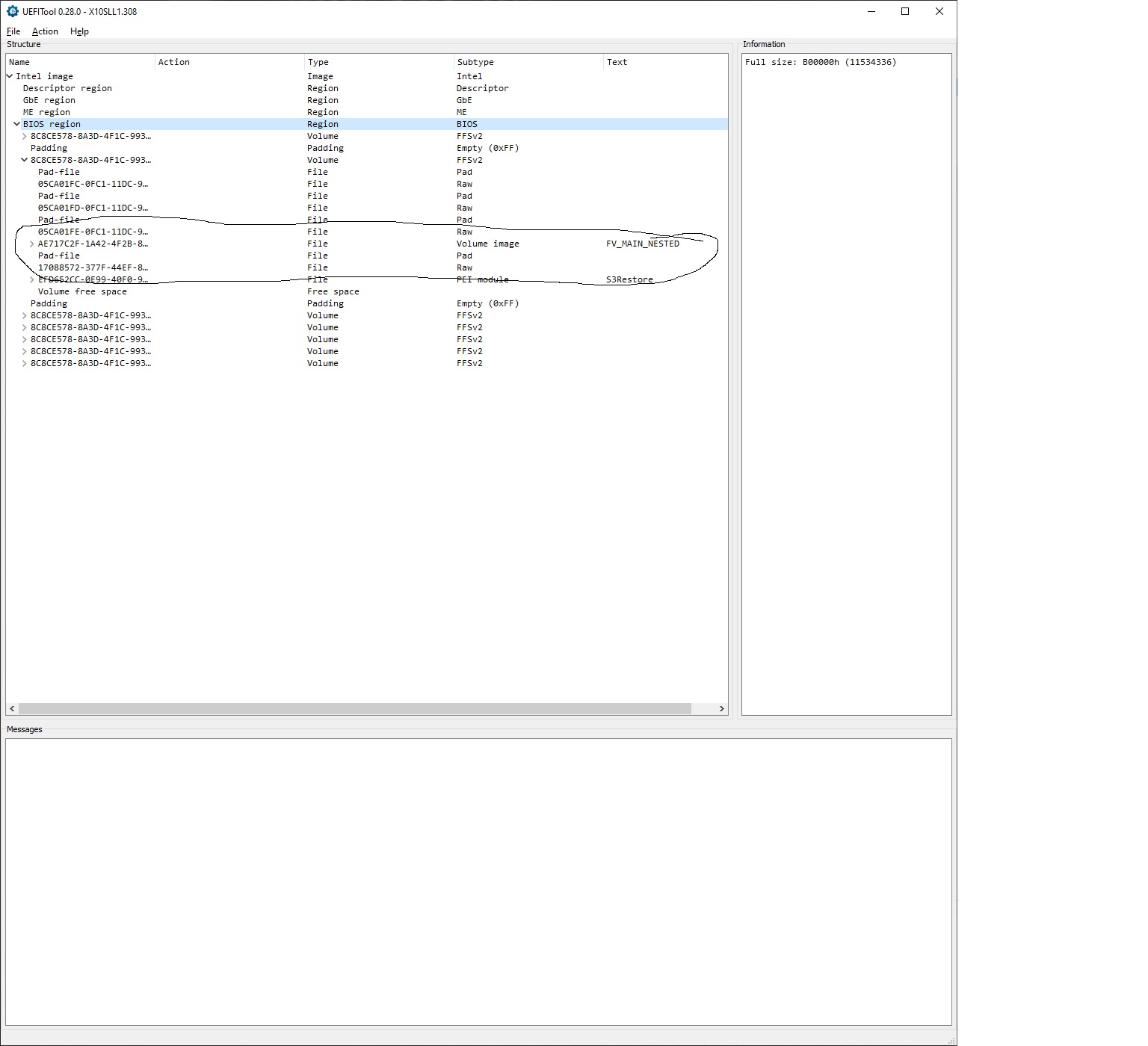Maximize the UEFITool window
Screen dimensions: 1148x1046
(905, 11)
